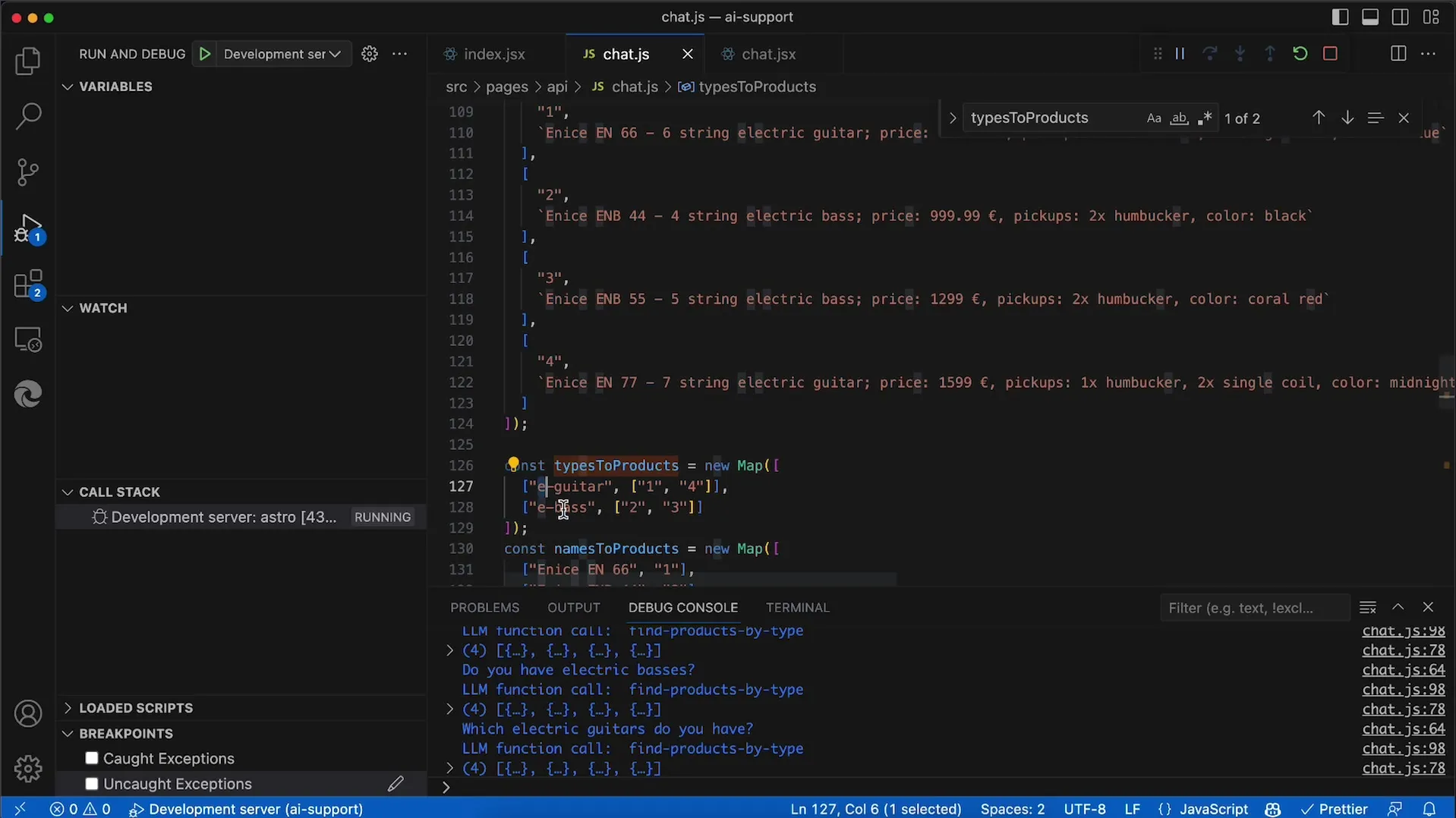Screen dimensions: 1456x818
Task: Toggle bottom panel visibility
Action: (x=1370, y=17)
